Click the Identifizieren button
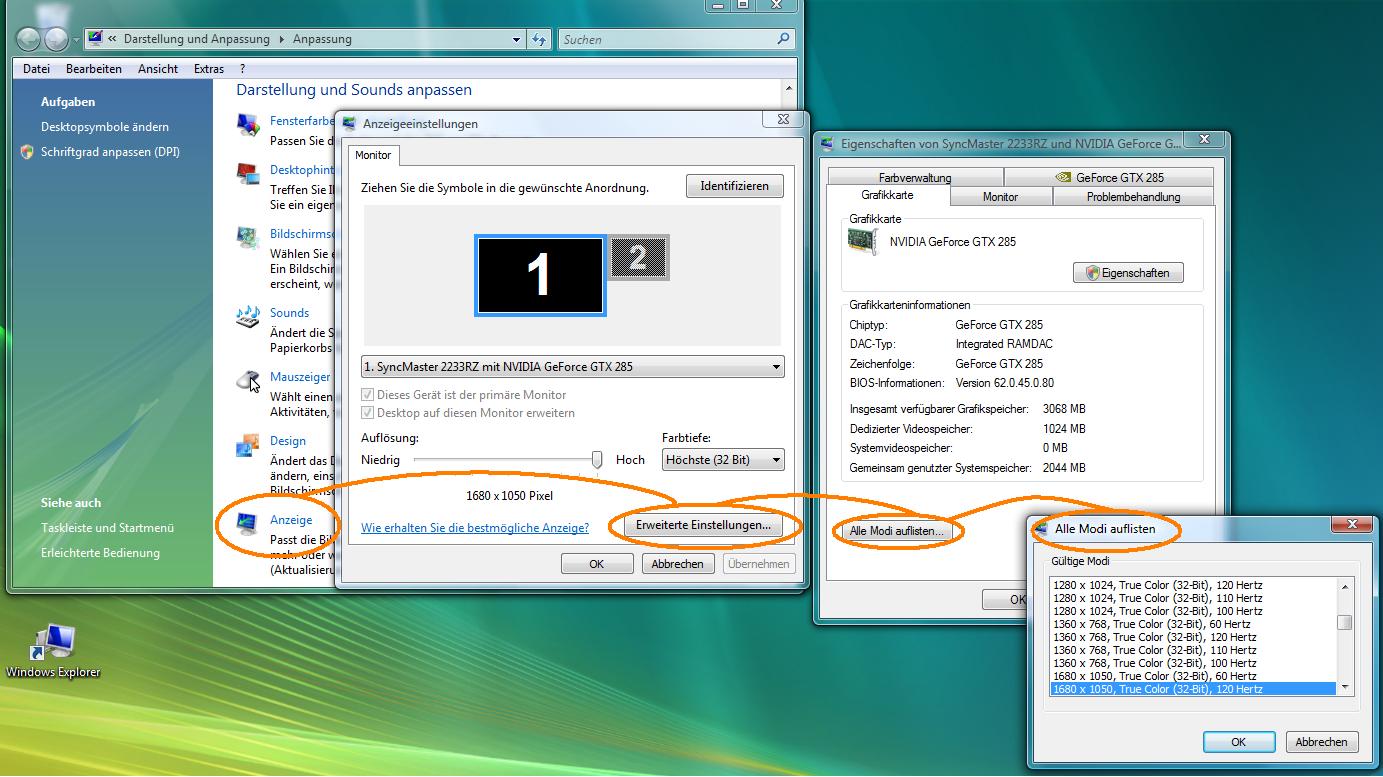The height and width of the screenshot is (777, 1383). (x=735, y=186)
